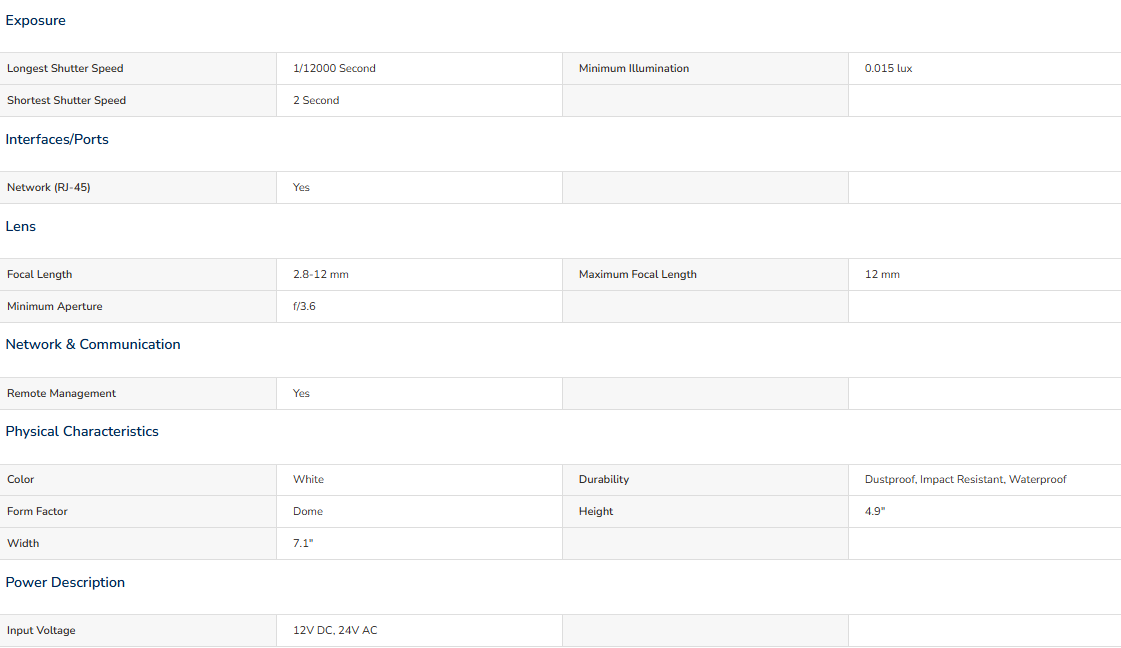Select the Power Description heading
This screenshot has height=648, width=1121.
(x=65, y=582)
